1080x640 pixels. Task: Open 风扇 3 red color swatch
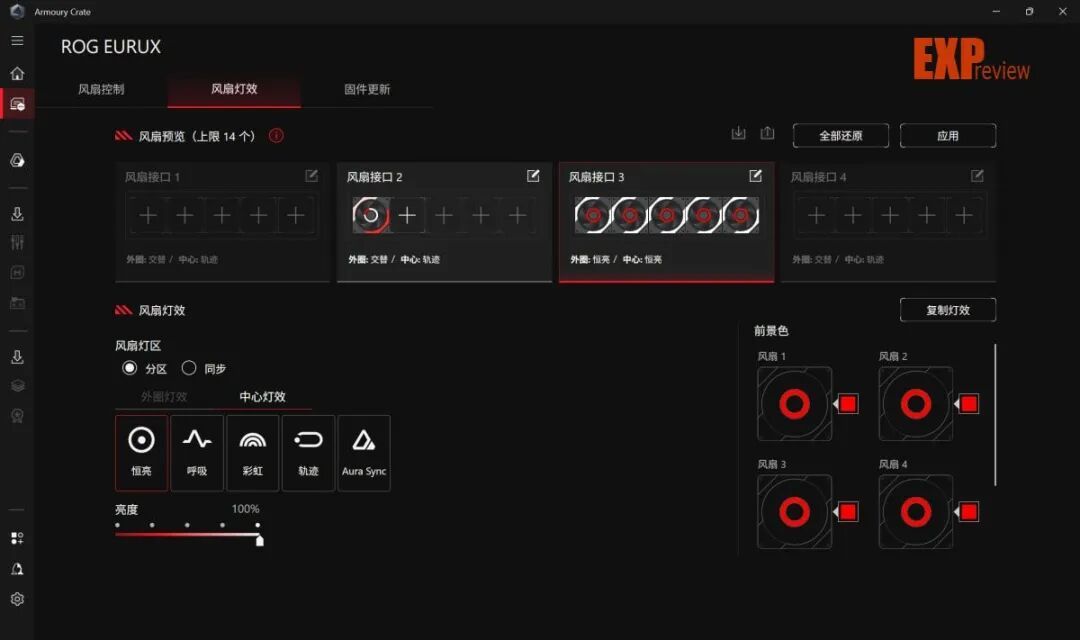(x=848, y=512)
